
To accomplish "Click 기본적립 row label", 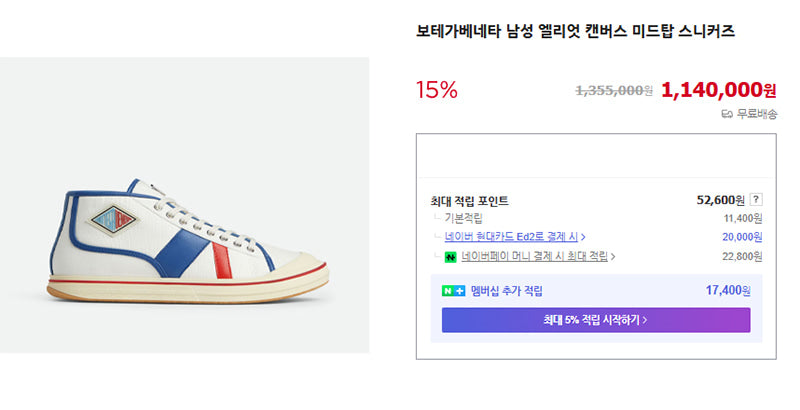I will pyautogui.click(x=463, y=218).
